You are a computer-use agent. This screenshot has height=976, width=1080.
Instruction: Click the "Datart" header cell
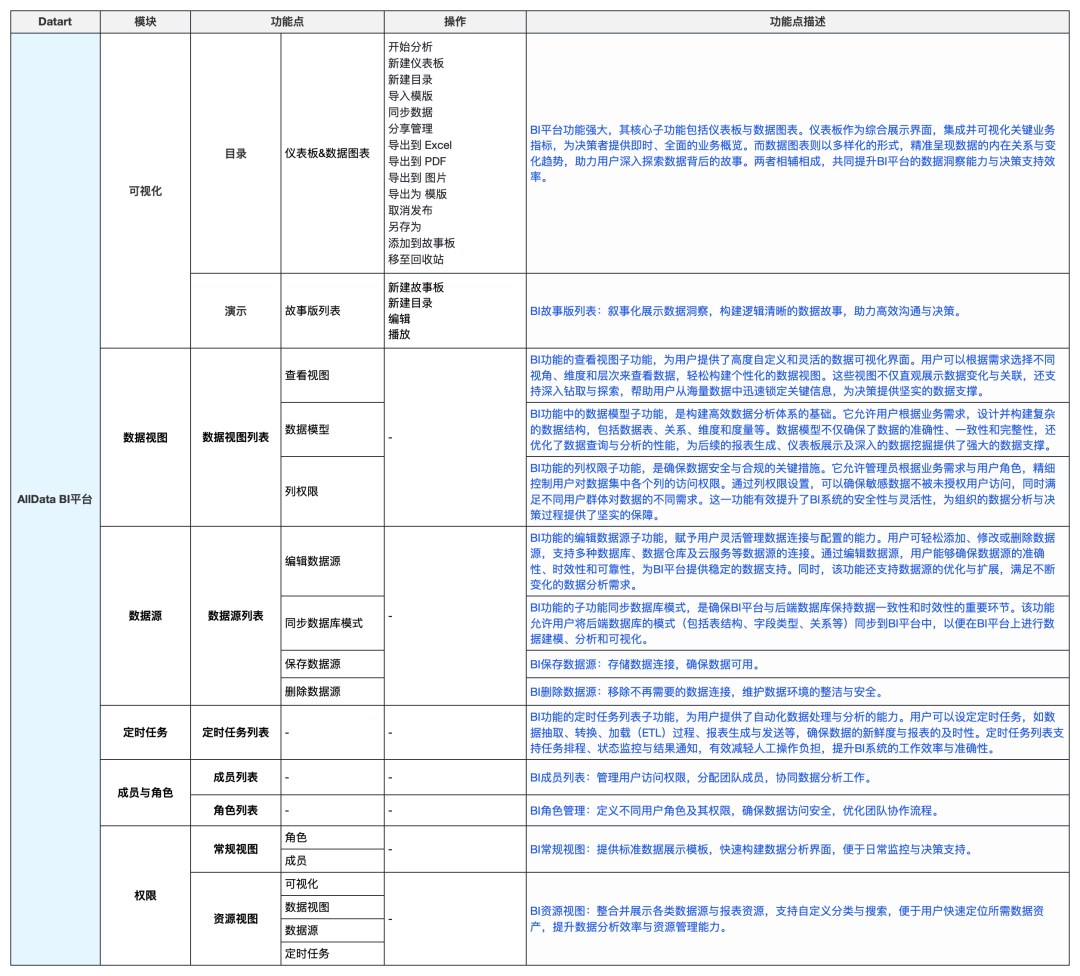pyautogui.click(x=55, y=21)
